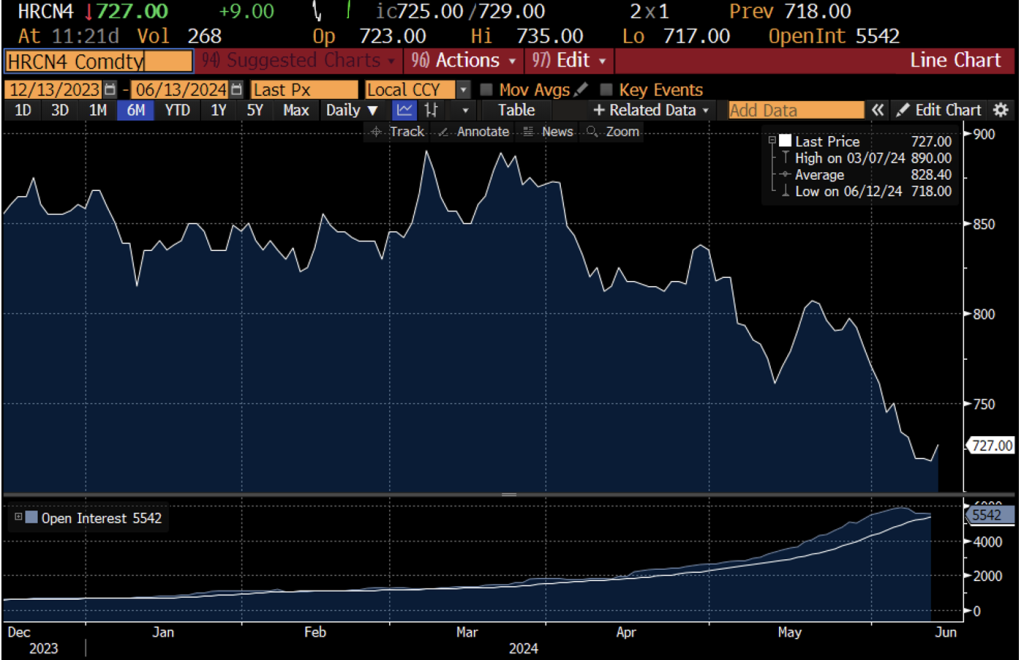Open the start date calendar picker
This screenshot has height=660, width=1024.
110,90
